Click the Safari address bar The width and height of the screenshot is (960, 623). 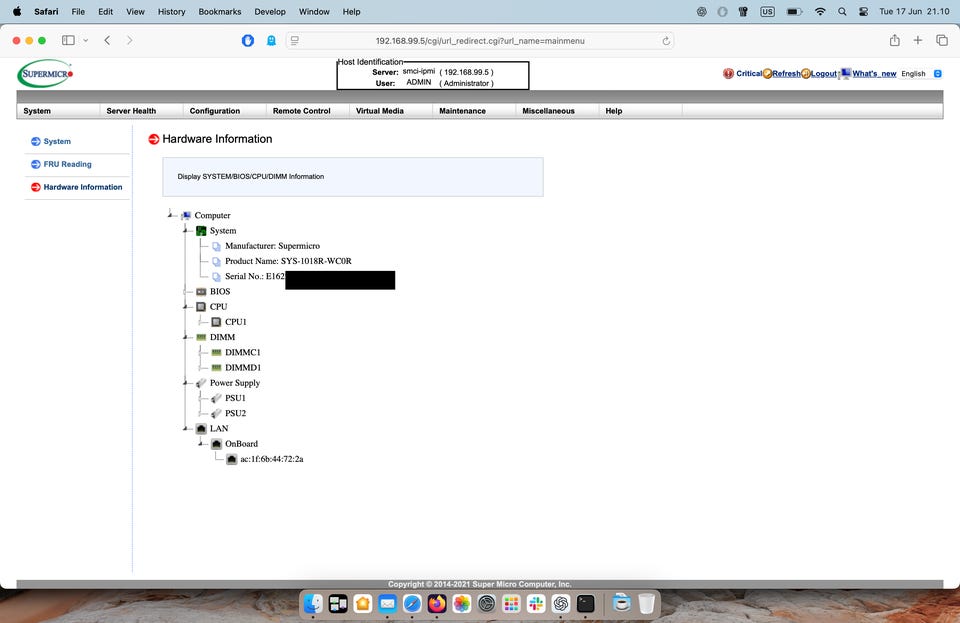(x=480, y=41)
